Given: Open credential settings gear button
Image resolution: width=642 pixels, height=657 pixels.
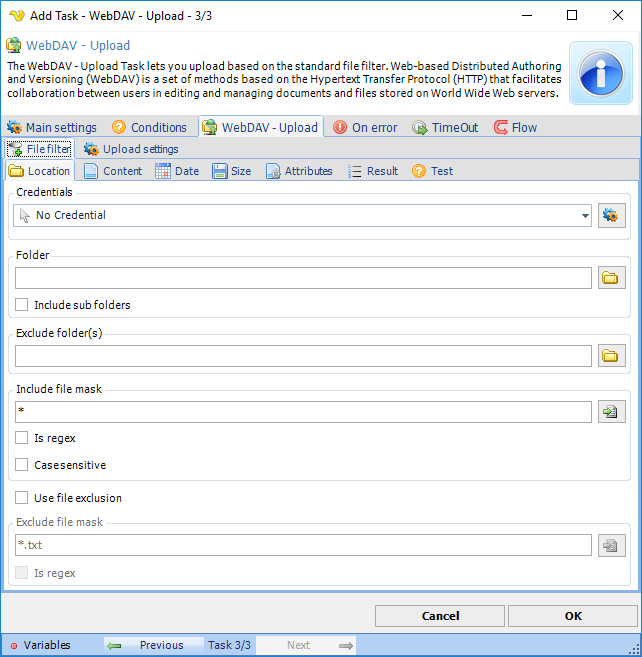Looking at the screenshot, I should tap(611, 215).
